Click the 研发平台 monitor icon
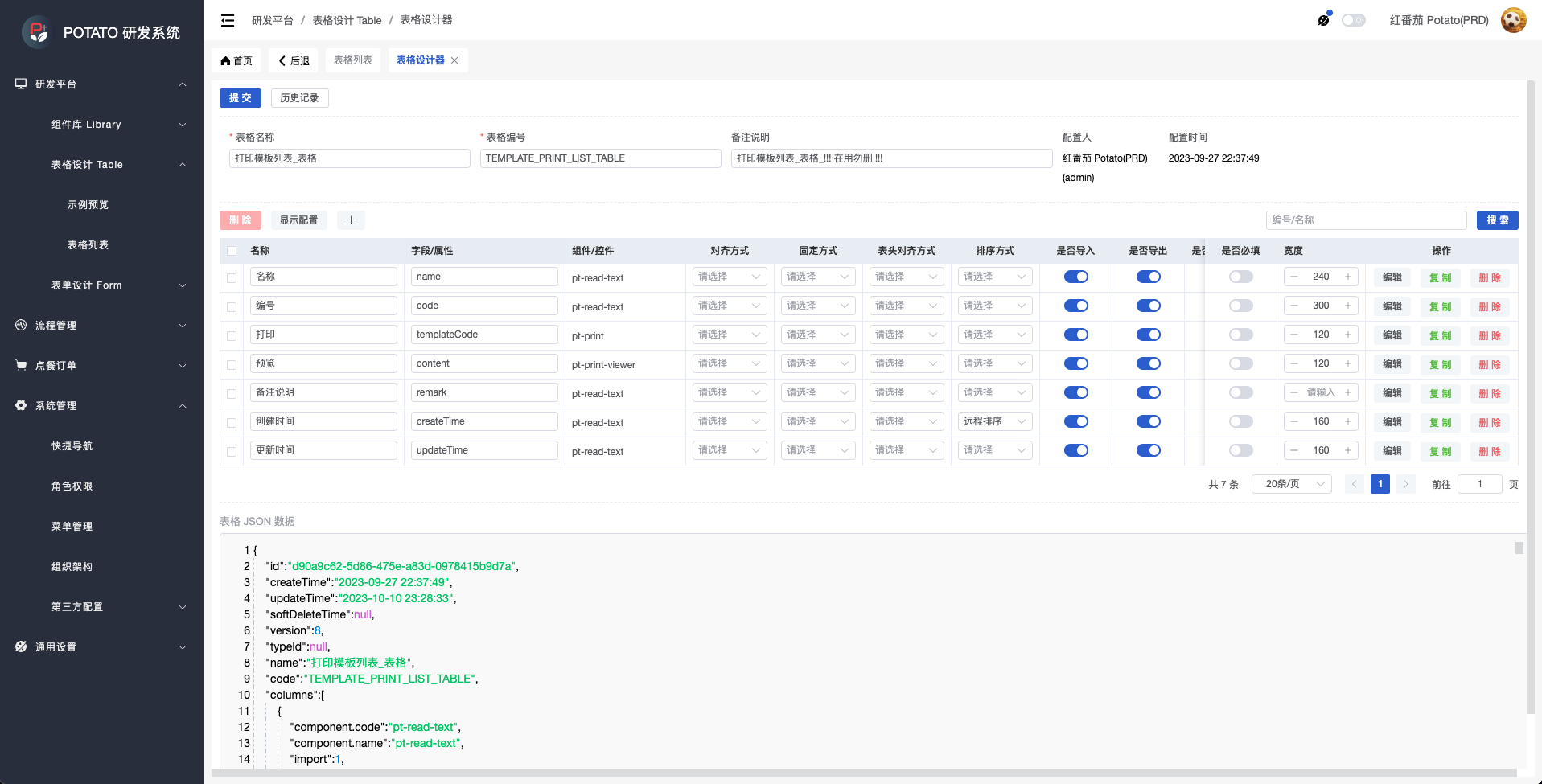Viewport: 1542px width, 784px height. click(21, 84)
